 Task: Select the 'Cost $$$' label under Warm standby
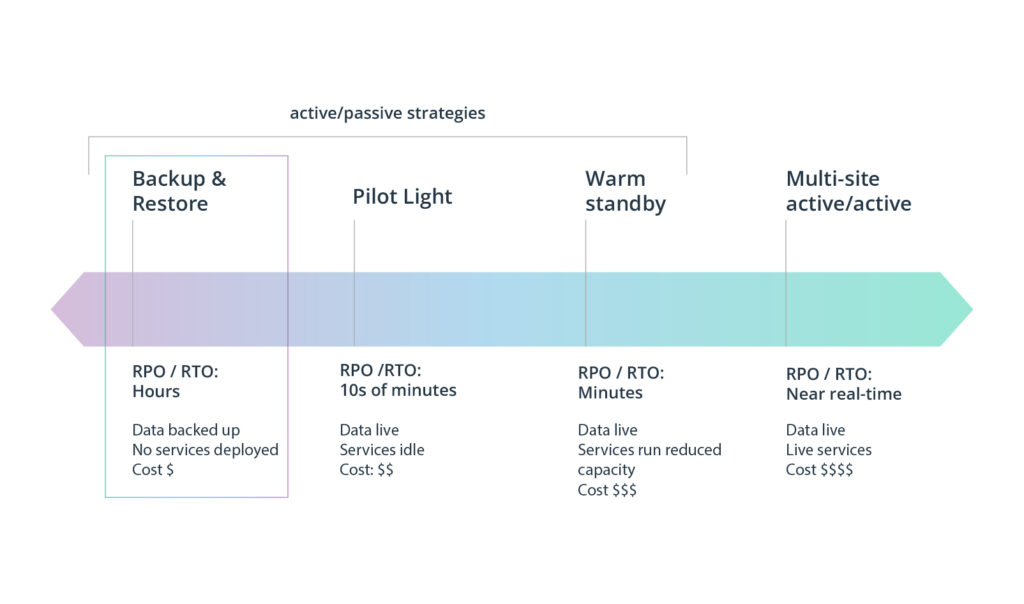point(607,490)
